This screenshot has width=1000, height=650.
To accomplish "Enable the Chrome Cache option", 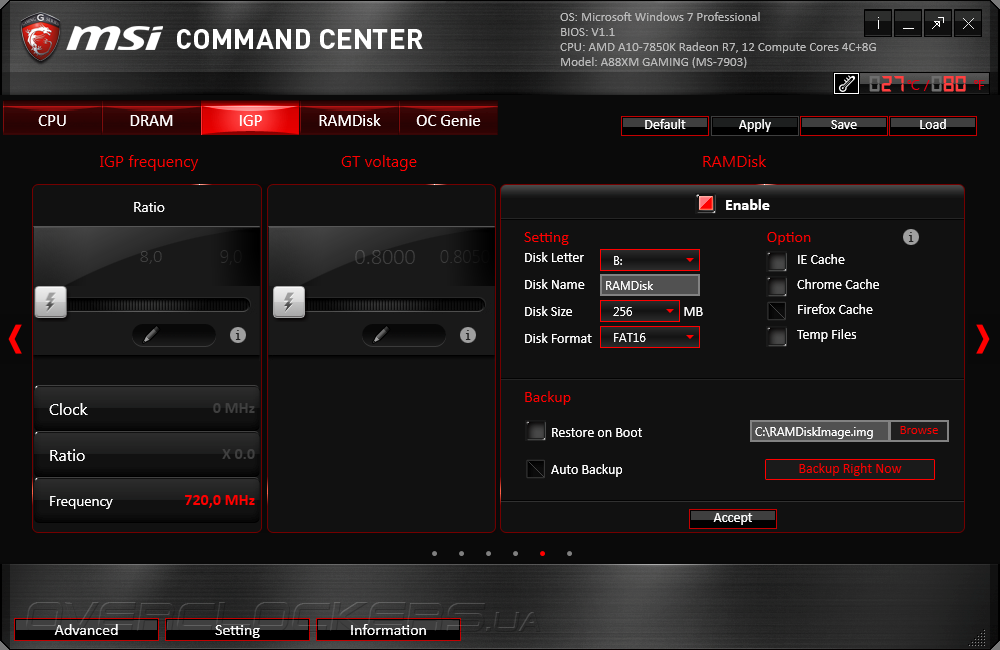I will click(x=777, y=285).
